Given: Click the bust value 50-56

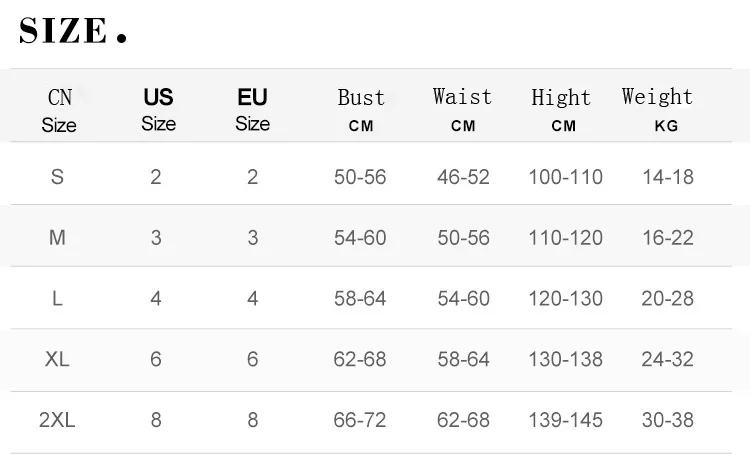Looking at the screenshot, I should (x=360, y=177).
